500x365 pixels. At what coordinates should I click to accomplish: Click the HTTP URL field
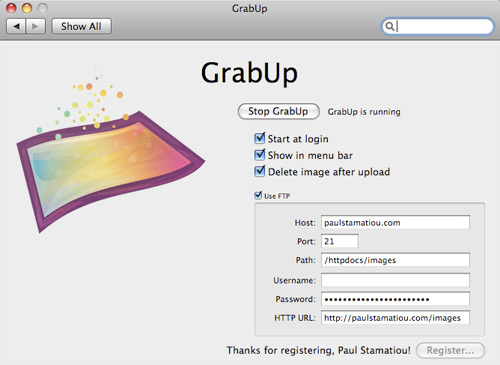point(395,318)
